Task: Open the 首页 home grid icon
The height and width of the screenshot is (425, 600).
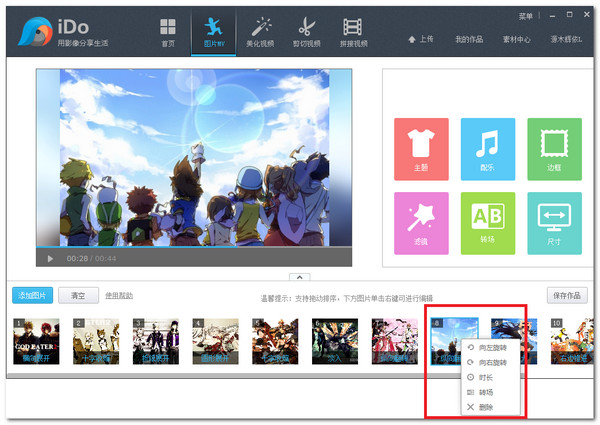Action: pos(168,33)
